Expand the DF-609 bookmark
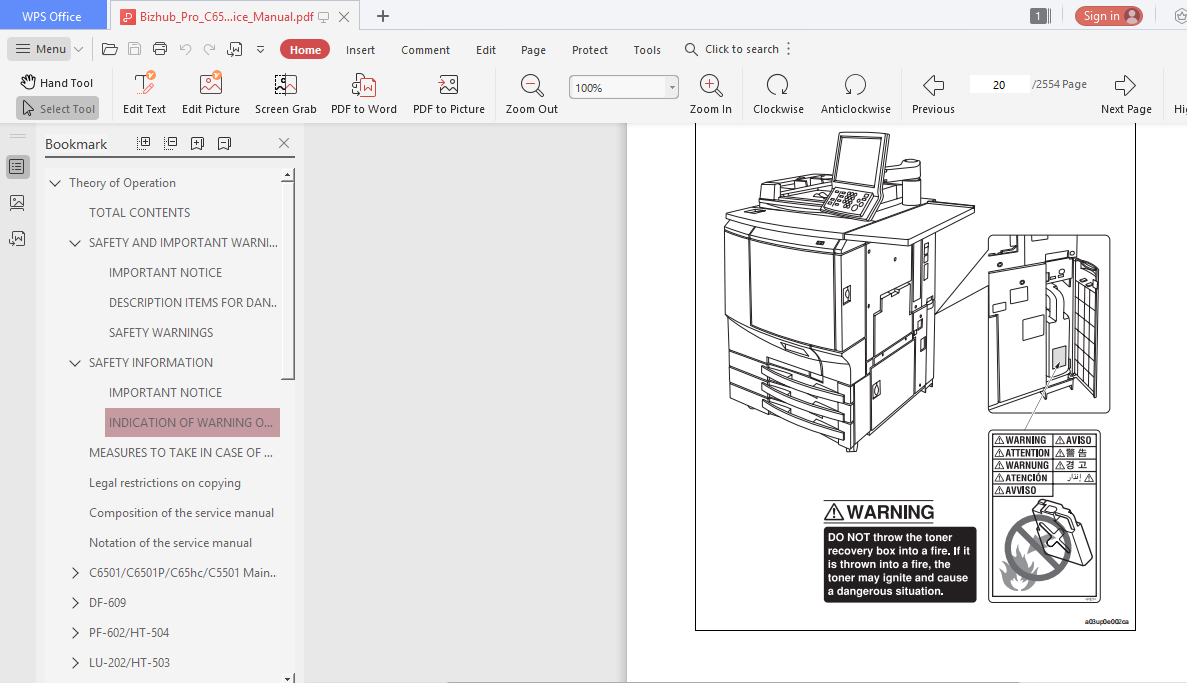The width and height of the screenshot is (1187, 683). [x=75, y=603]
